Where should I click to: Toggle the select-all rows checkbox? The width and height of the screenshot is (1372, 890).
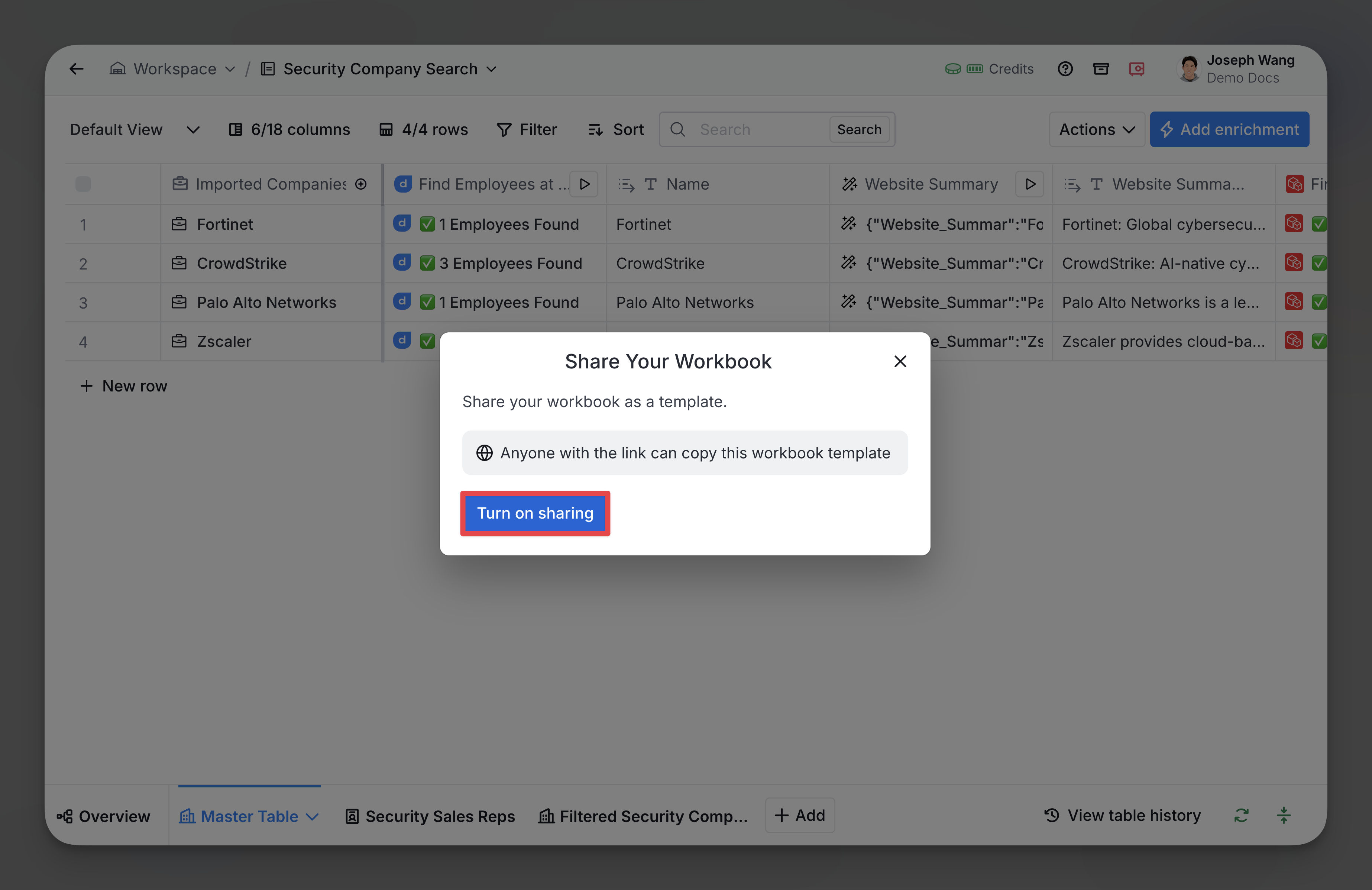pyautogui.click(x=83, y=184)
